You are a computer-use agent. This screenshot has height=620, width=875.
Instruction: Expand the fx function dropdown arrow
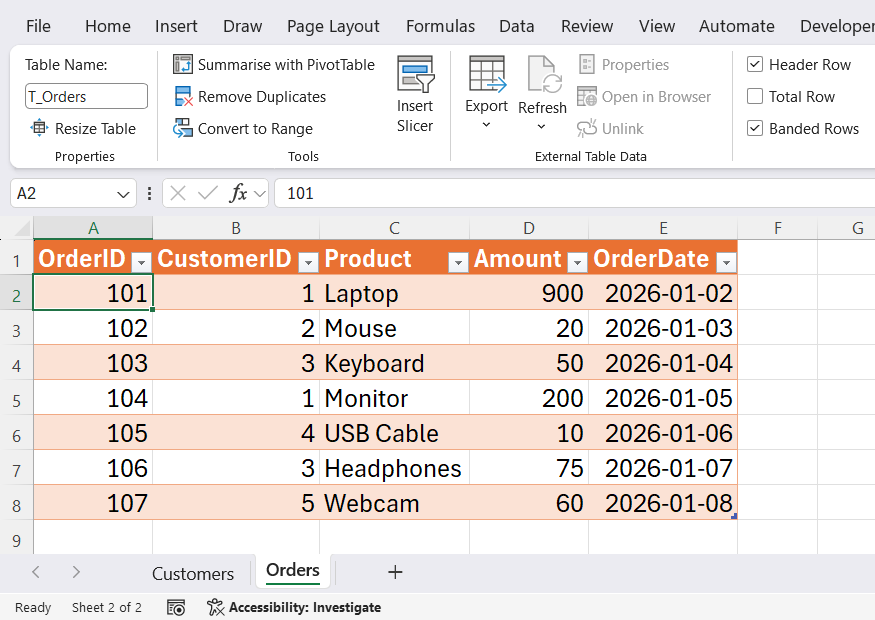[259, 194]
